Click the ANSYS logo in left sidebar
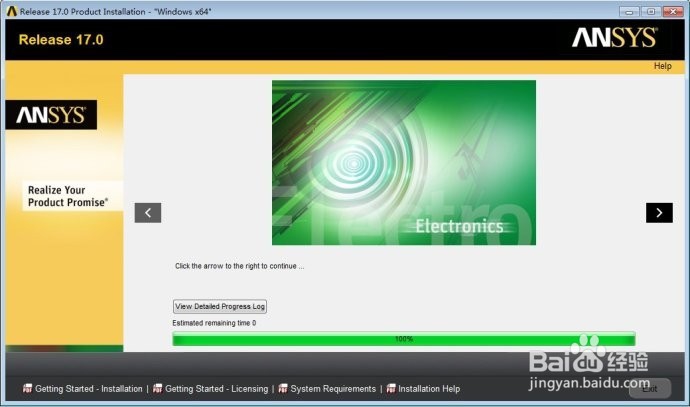The width and height of the screenshot is (690, 407). coord(51,115)
